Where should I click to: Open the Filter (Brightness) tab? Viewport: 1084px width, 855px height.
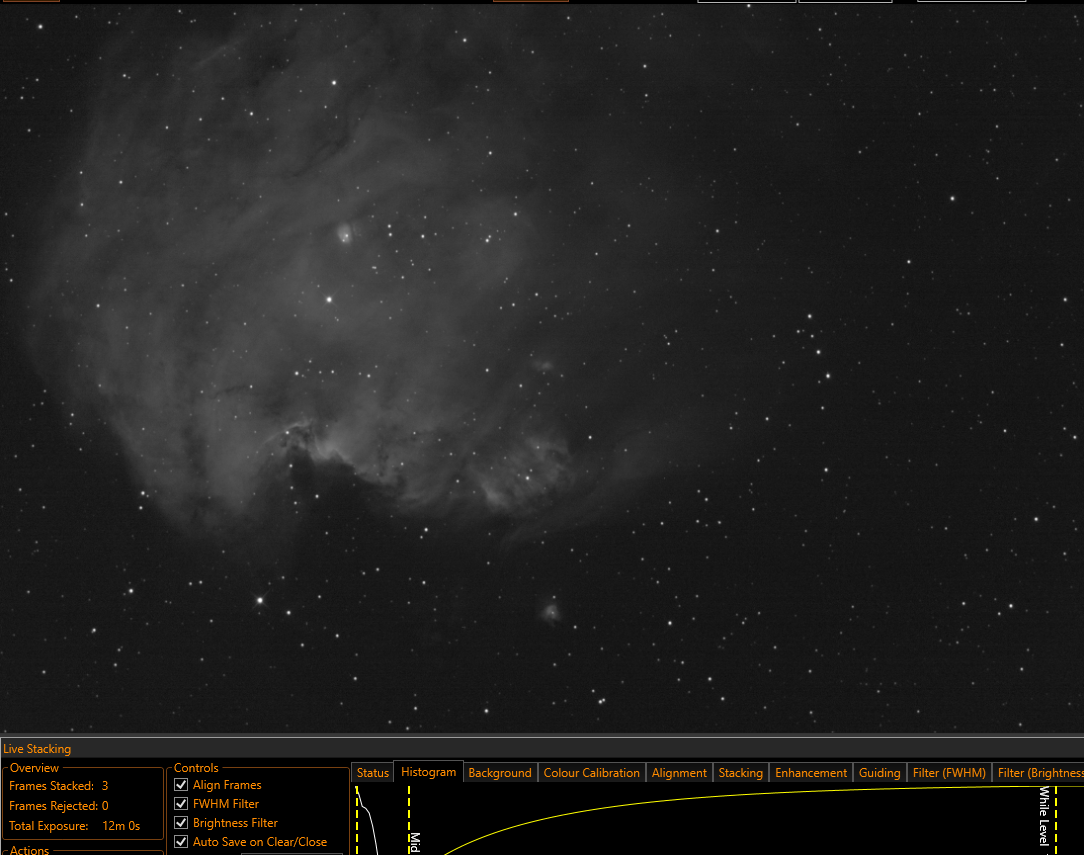[x=1039, y=773]
